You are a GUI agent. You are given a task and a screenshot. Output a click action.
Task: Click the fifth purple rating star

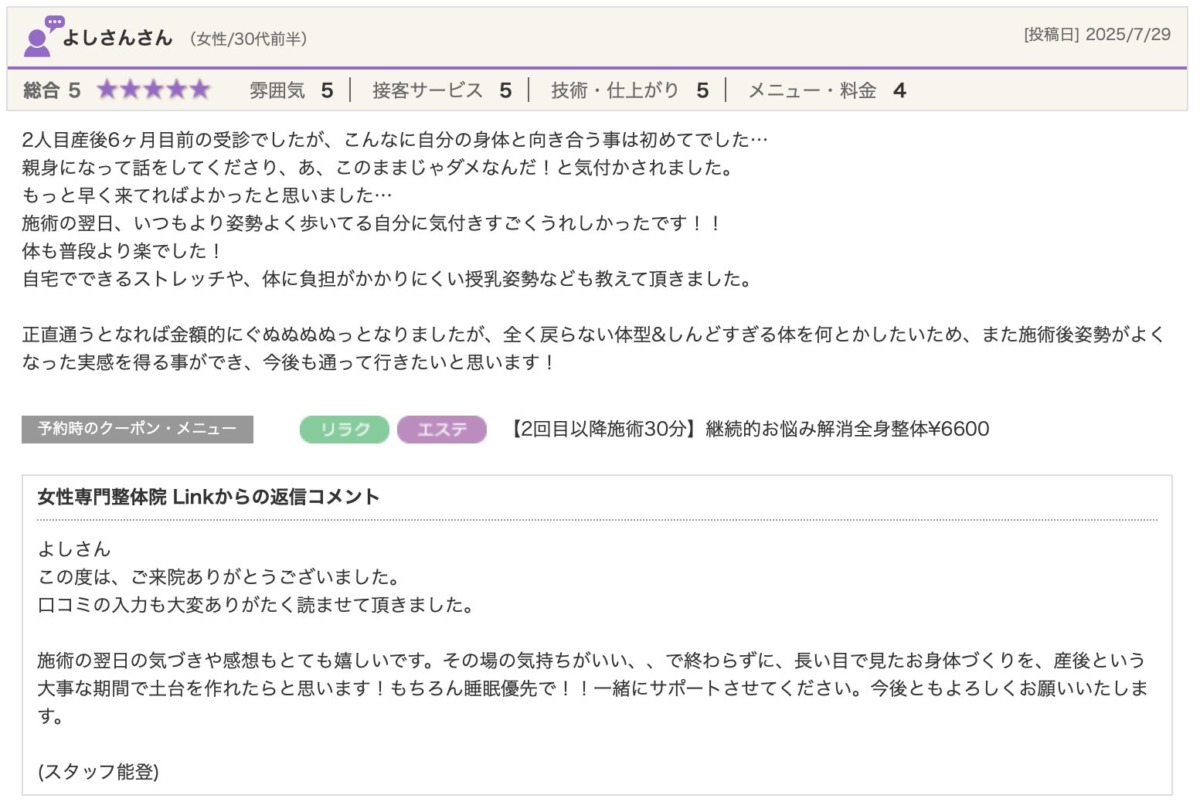[200, 90]
